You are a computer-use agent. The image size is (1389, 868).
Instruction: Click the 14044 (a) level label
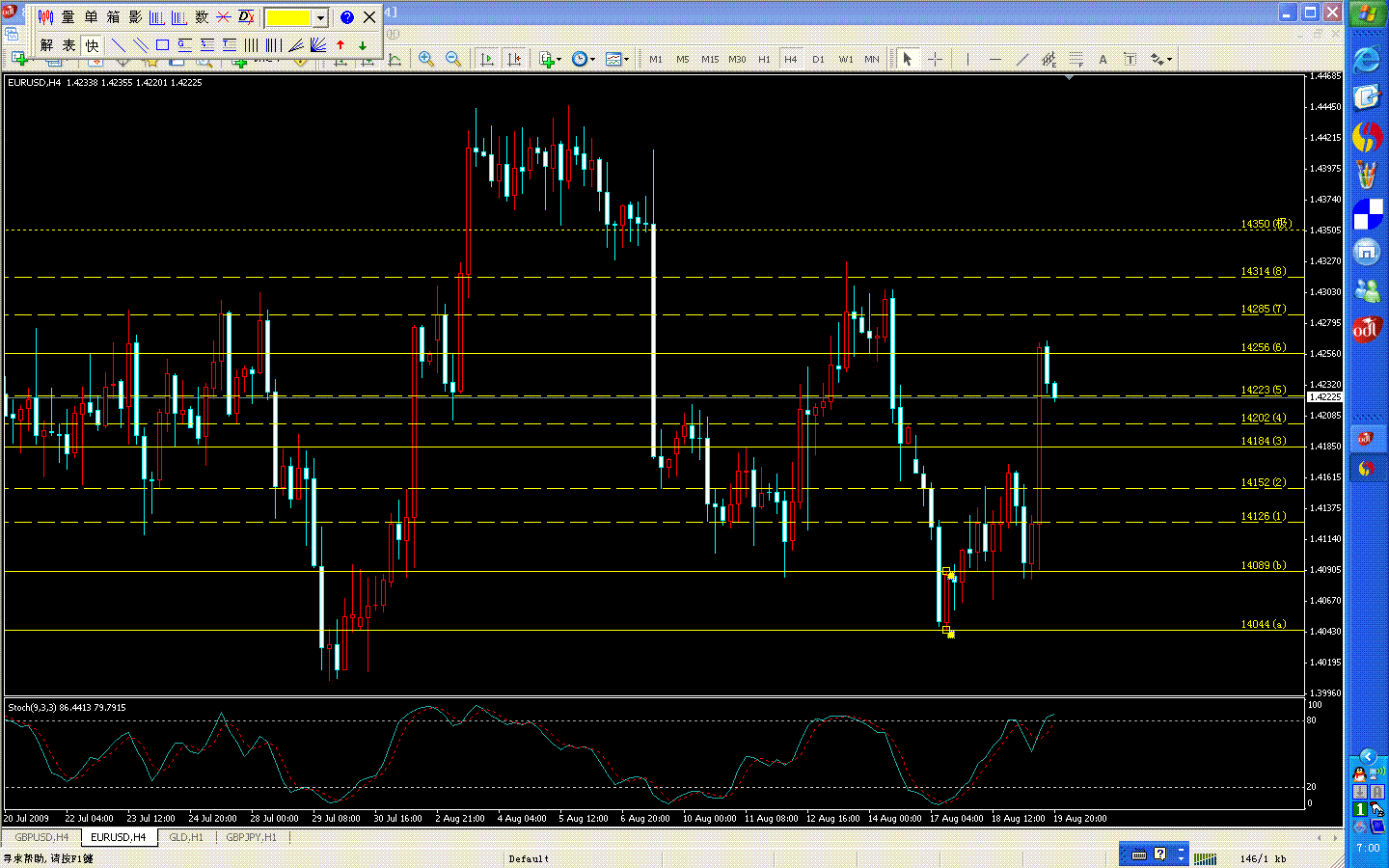point(1264,624)
